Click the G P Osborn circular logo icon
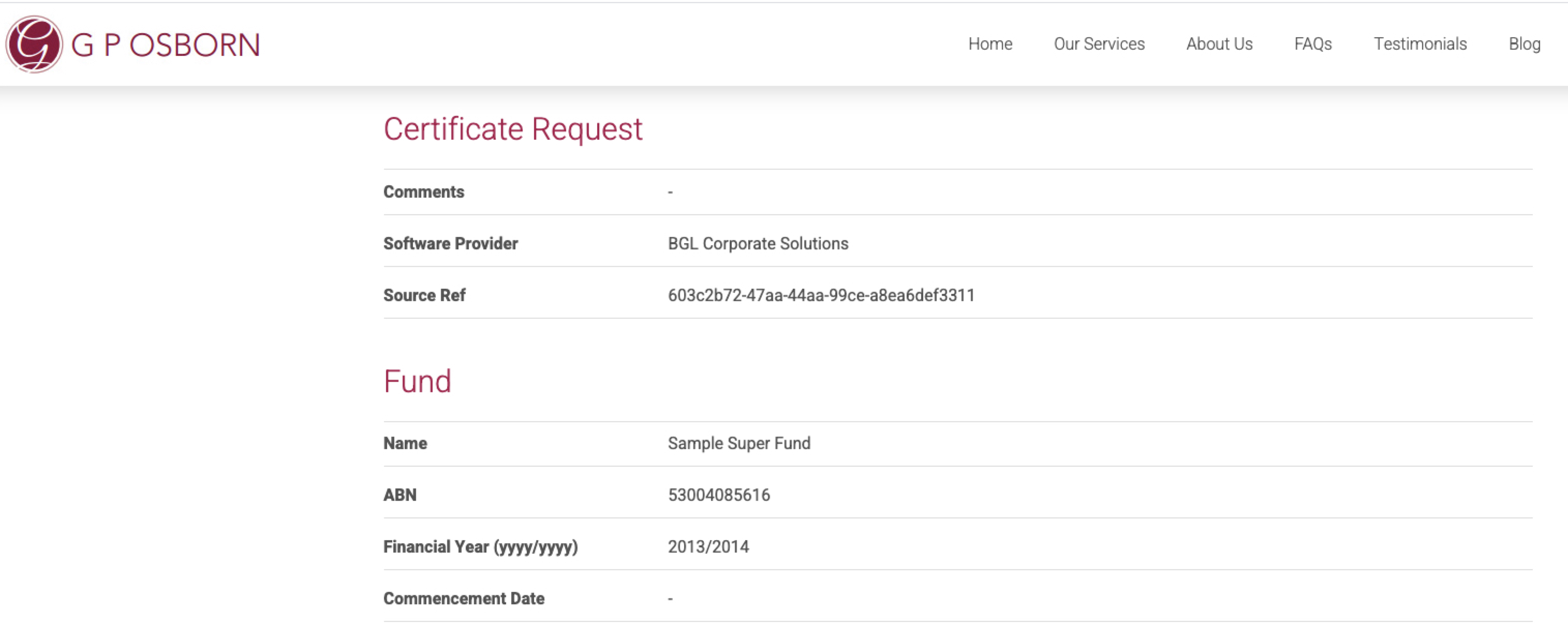The height and width of the screenshot is (624, 1568). 34,44
